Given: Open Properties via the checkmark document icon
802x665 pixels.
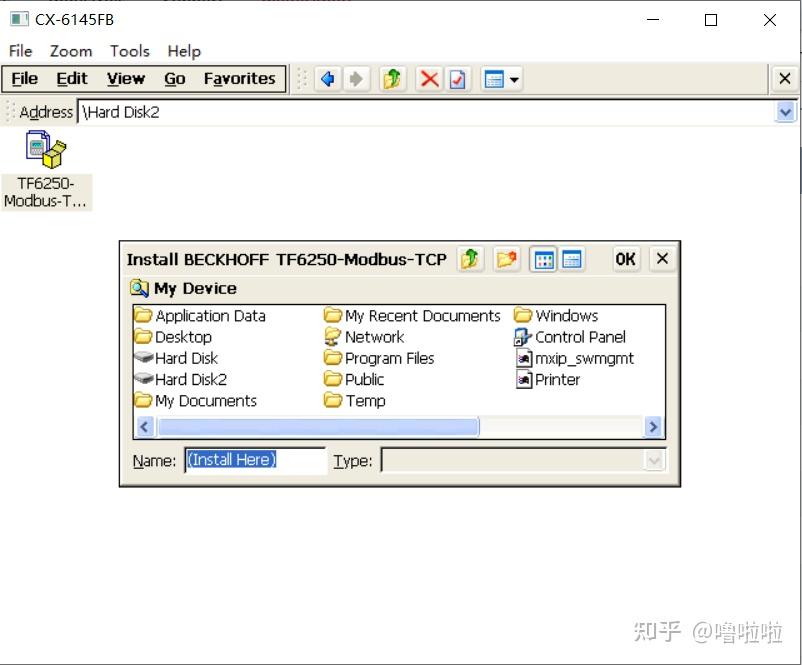Looking at the screenshot, I should click(456, 79).
